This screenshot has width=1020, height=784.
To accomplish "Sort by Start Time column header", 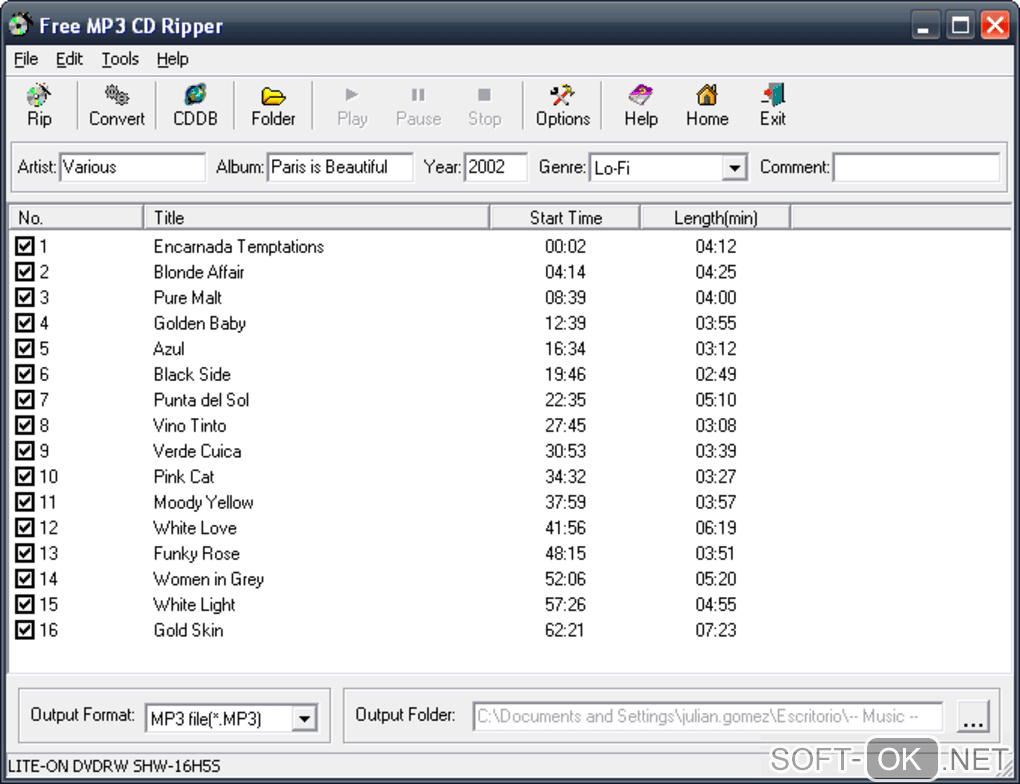I will pyautogui.click(x=565, y=217).
